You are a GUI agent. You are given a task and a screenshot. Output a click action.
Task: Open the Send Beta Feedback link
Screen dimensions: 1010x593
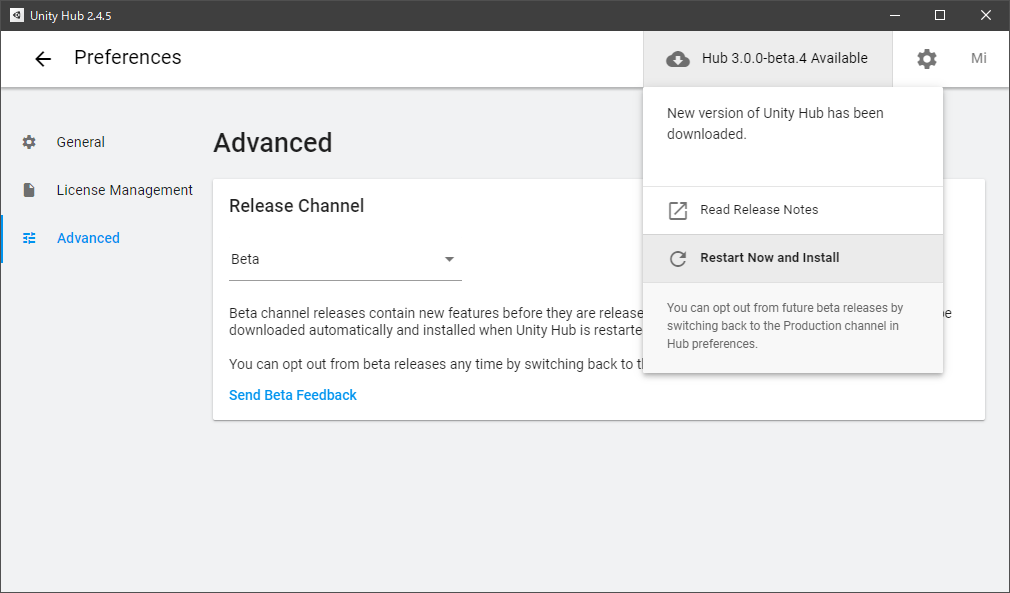[293, 395]
